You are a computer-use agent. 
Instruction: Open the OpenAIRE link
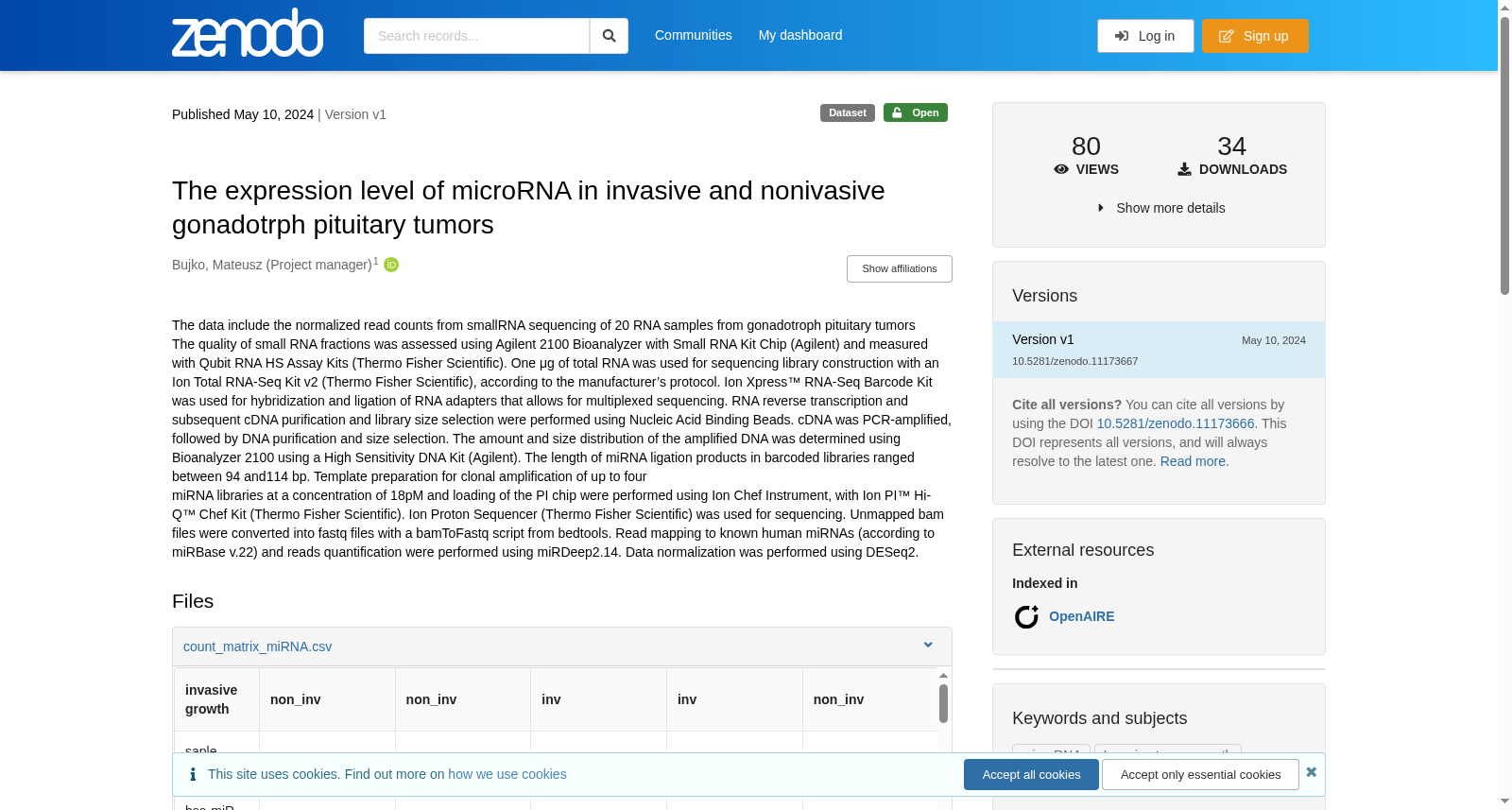click(x=1082, y=616)
